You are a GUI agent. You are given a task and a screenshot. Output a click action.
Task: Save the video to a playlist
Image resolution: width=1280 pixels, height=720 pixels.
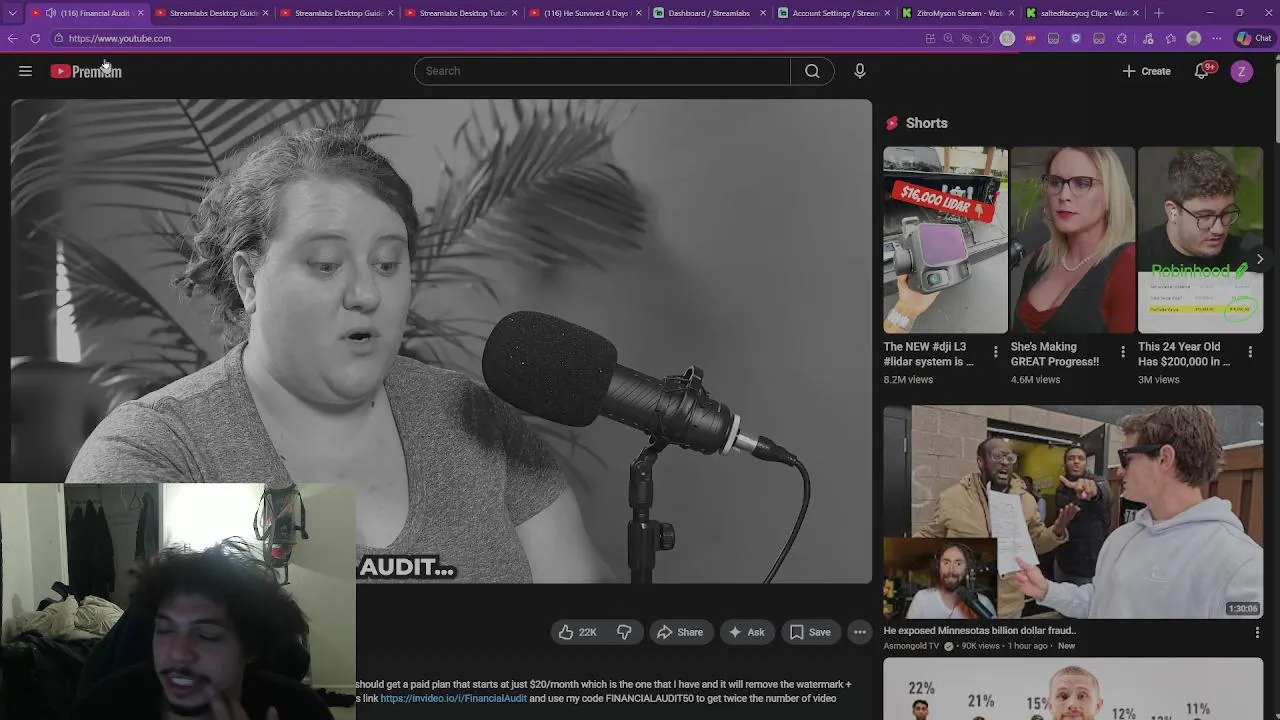click(x=810, y=632)
